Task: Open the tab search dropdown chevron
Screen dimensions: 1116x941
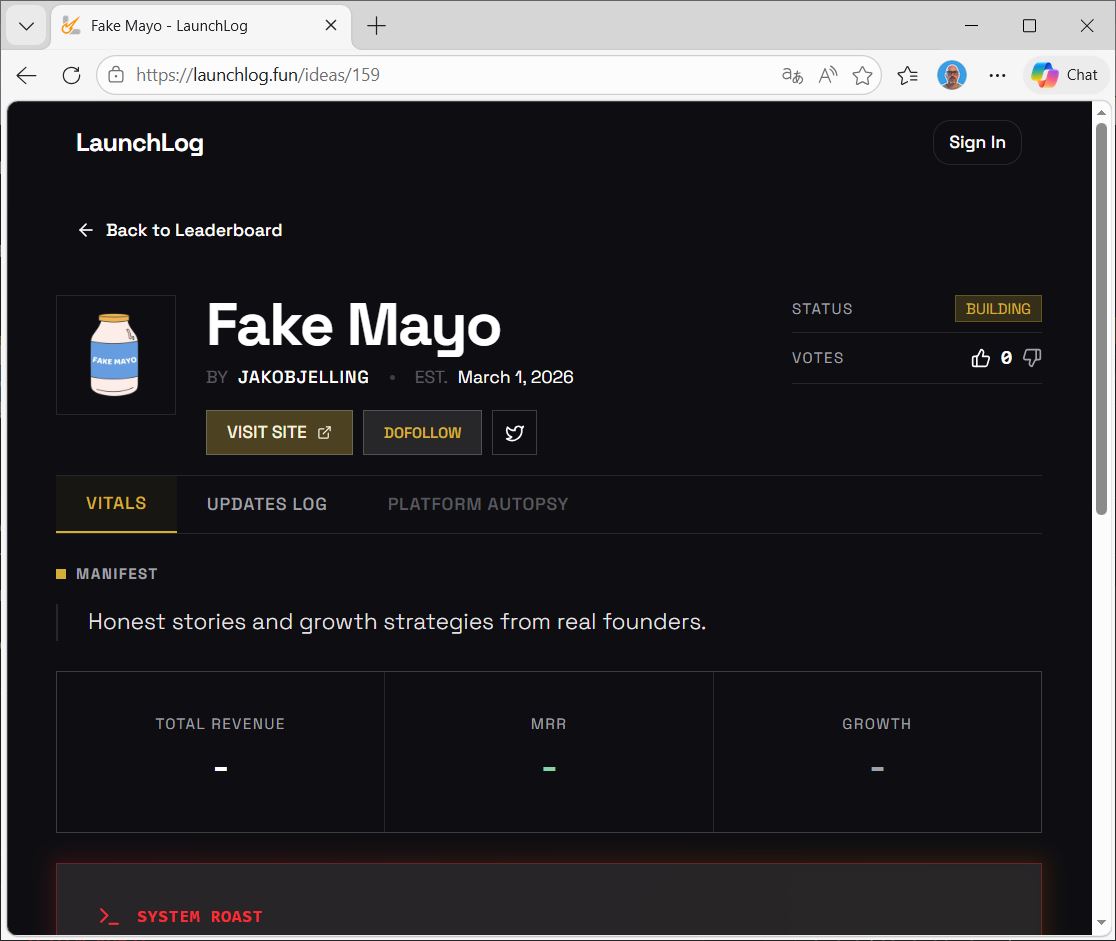Action: [26, 26]
